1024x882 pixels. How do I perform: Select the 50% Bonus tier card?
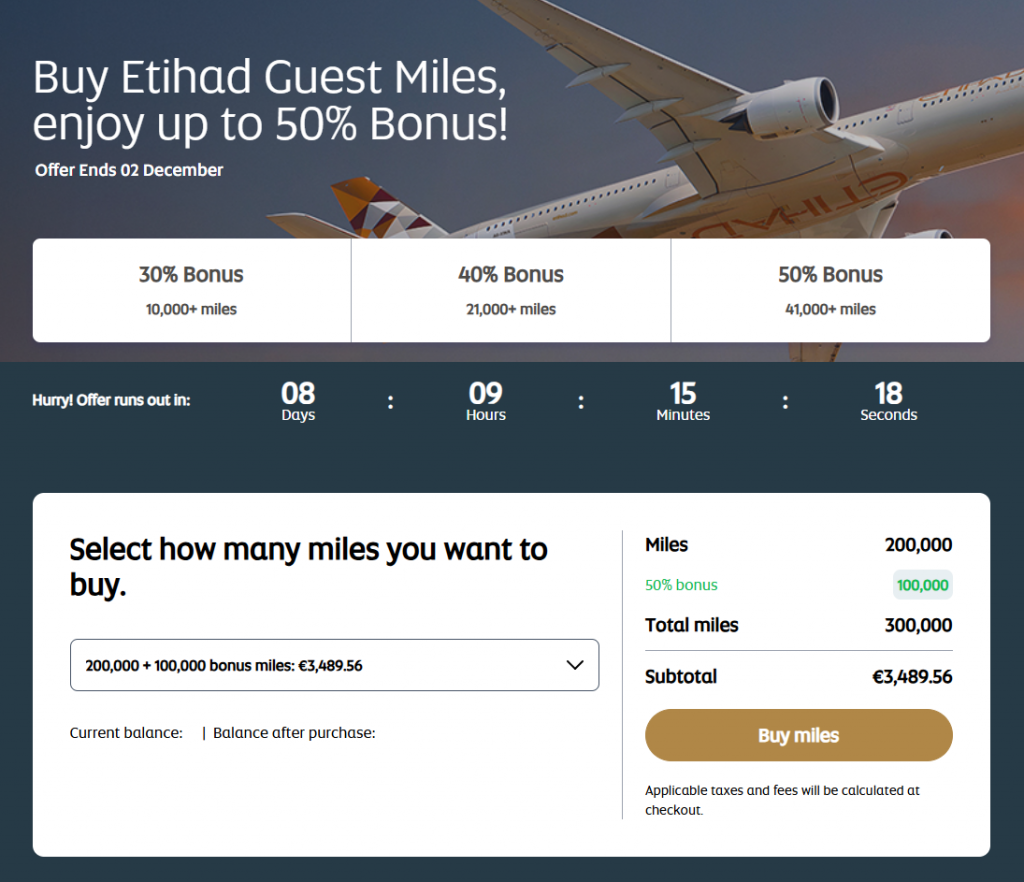point(831,289)
